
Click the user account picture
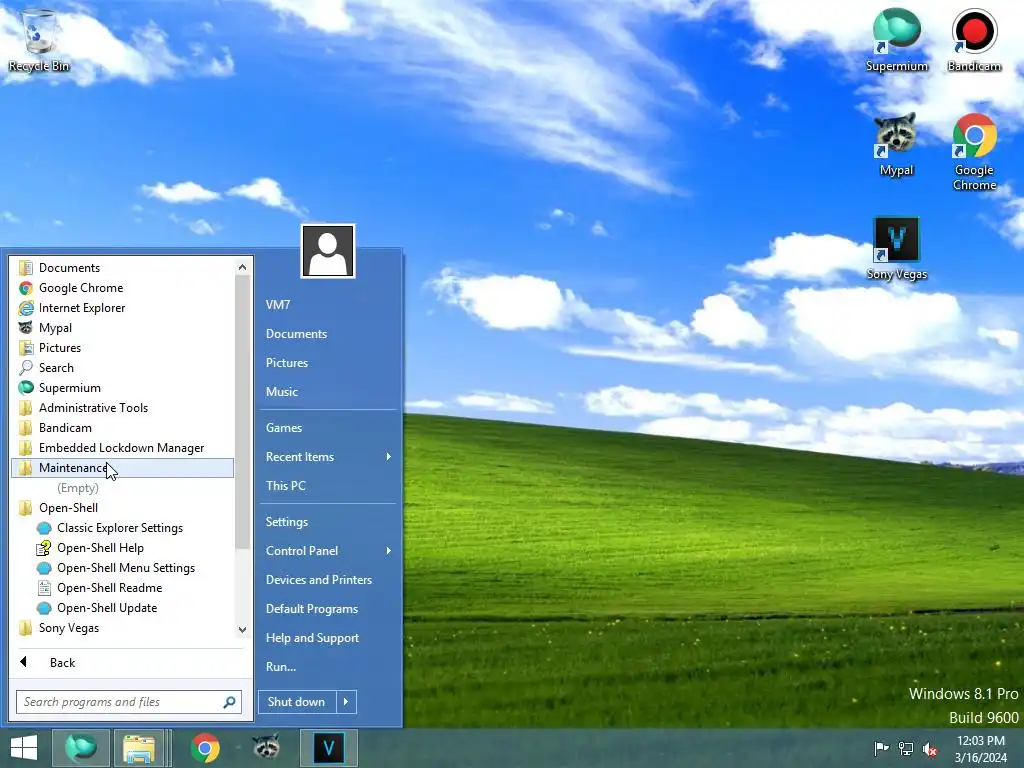328,251
